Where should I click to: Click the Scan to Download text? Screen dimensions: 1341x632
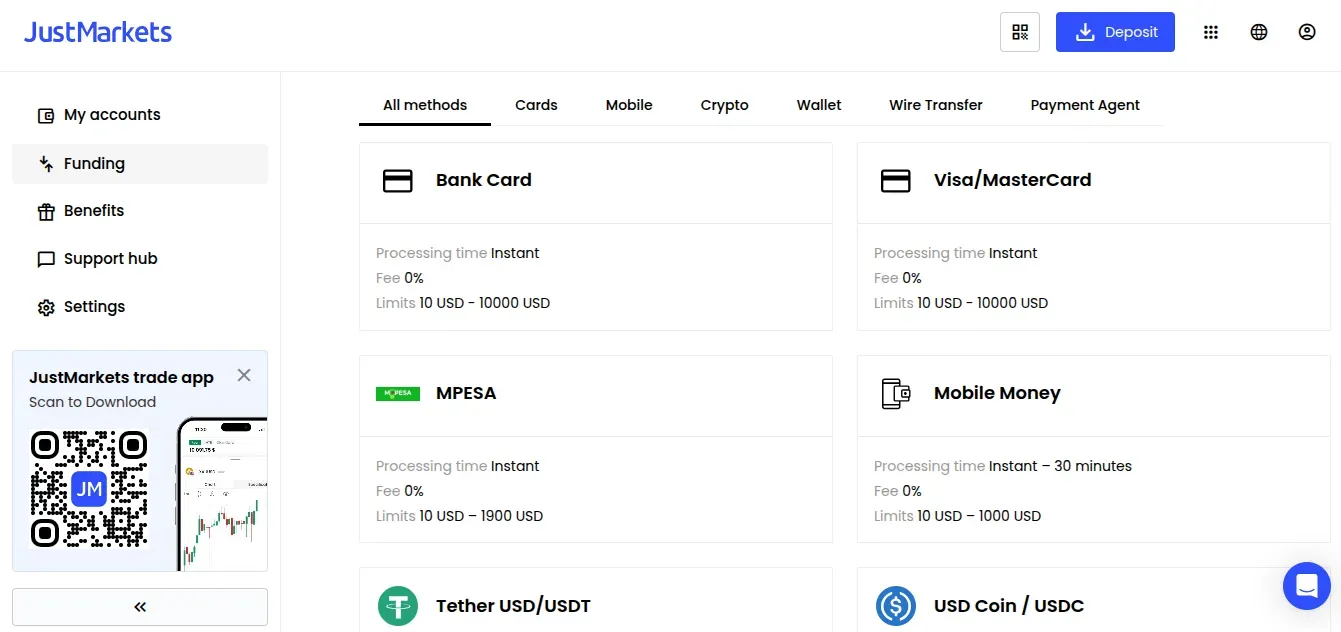(x=92, y=402)
